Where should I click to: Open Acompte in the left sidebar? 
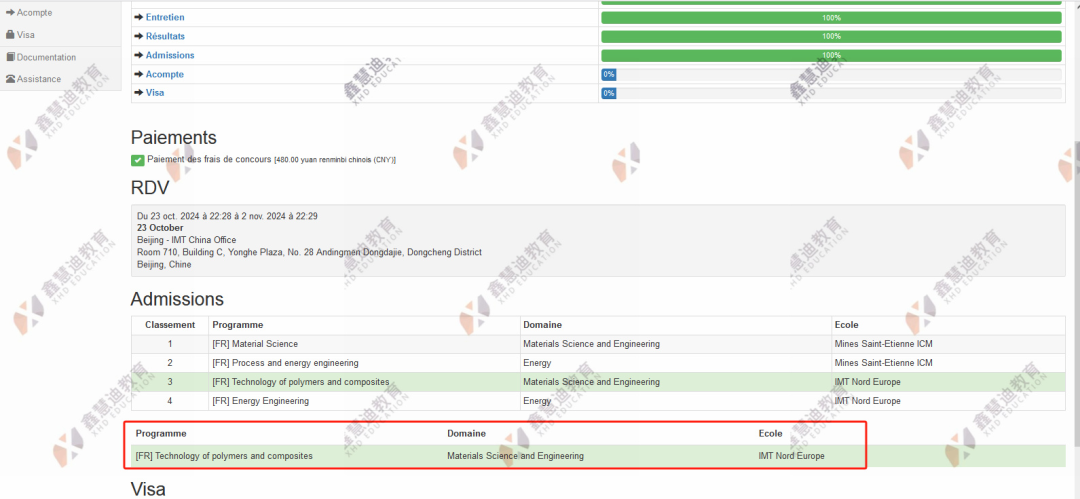point(34,12)
